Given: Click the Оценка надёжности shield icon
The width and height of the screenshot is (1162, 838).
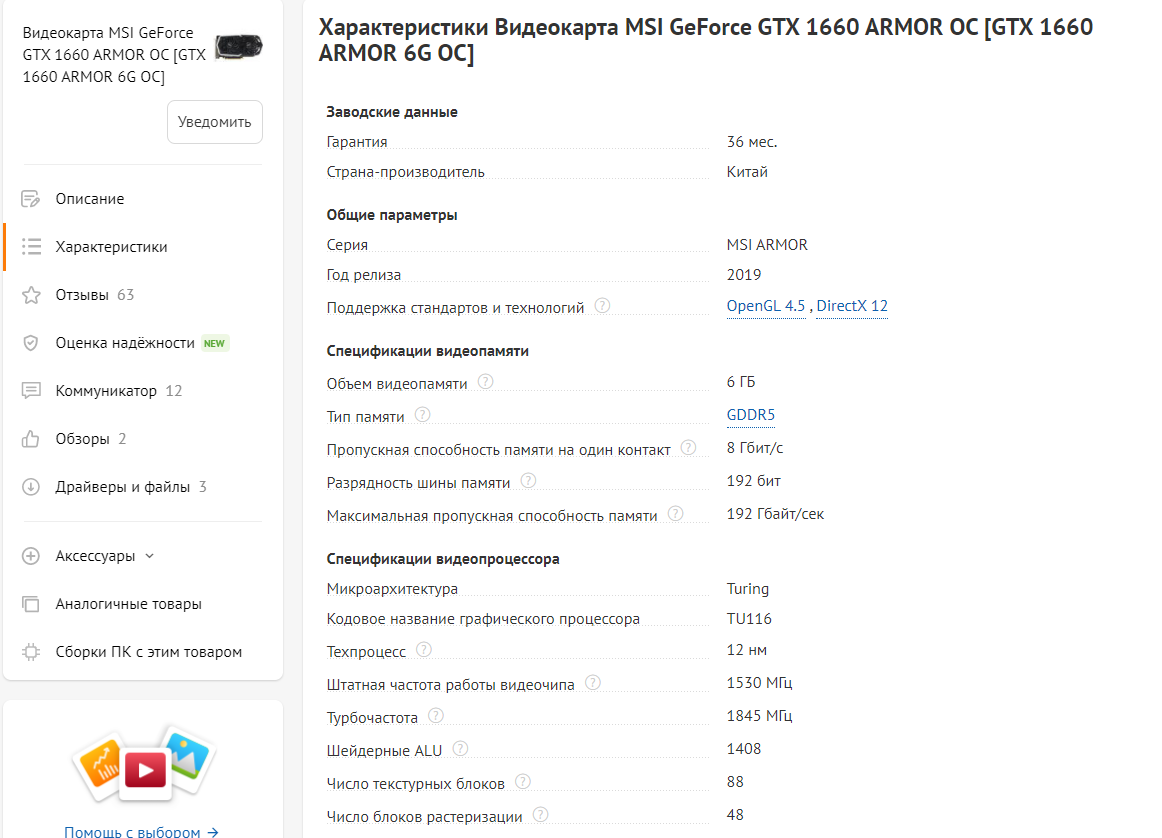Looking at the screenshot, I should click(30, 343).
